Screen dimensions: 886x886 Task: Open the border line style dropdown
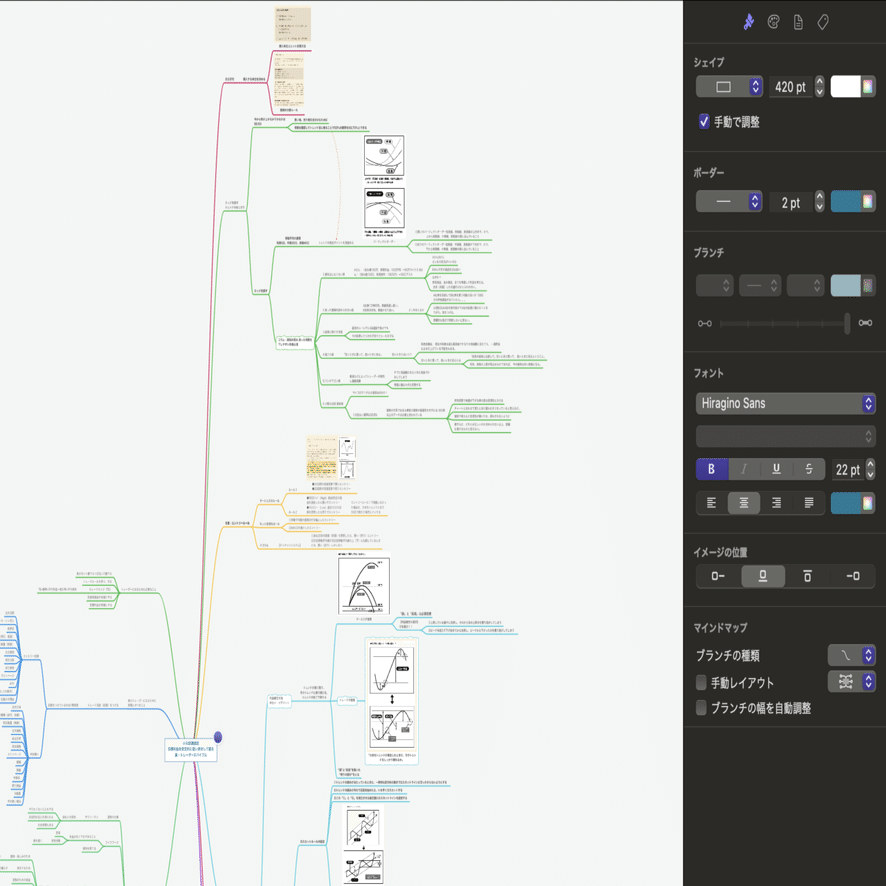coord(729,201)
